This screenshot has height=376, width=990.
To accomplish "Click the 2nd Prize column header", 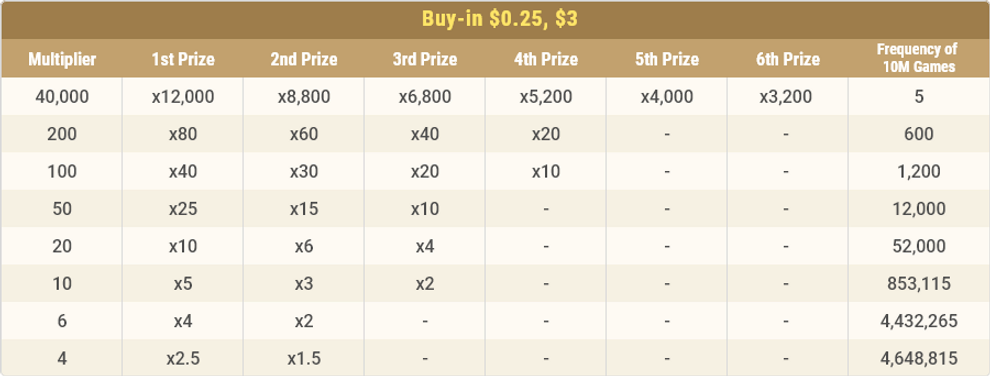I will [x=304, y=59].
